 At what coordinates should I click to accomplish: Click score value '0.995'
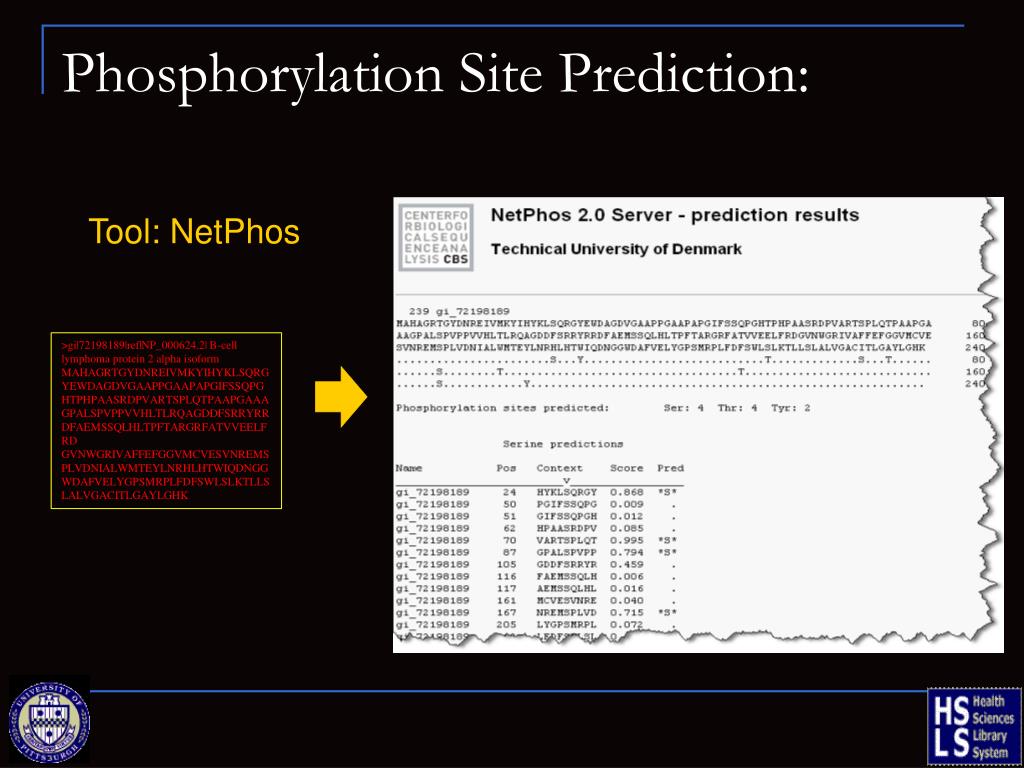pyautogui.click(x=626, y=540)
